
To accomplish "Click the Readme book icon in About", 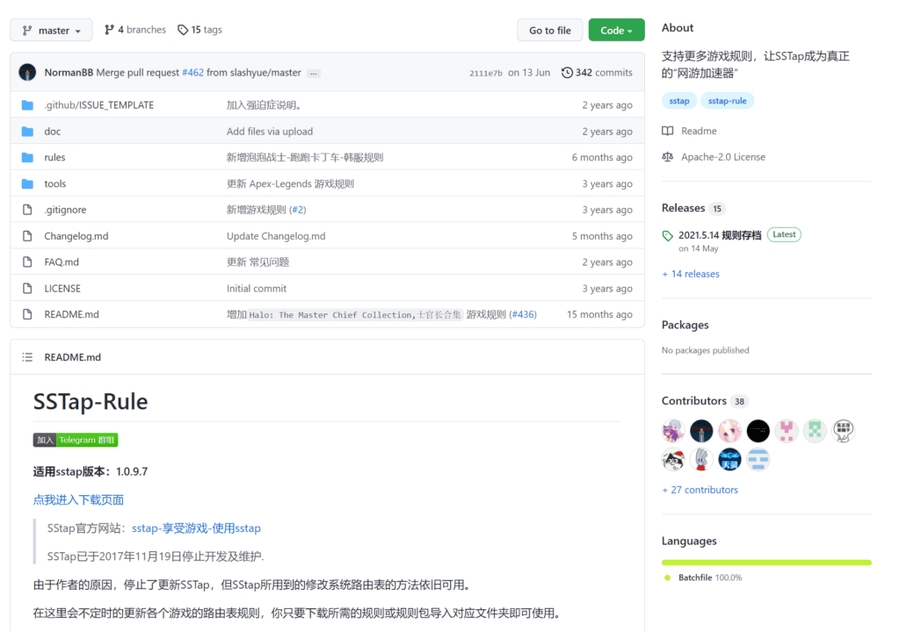I will point(668,131).
